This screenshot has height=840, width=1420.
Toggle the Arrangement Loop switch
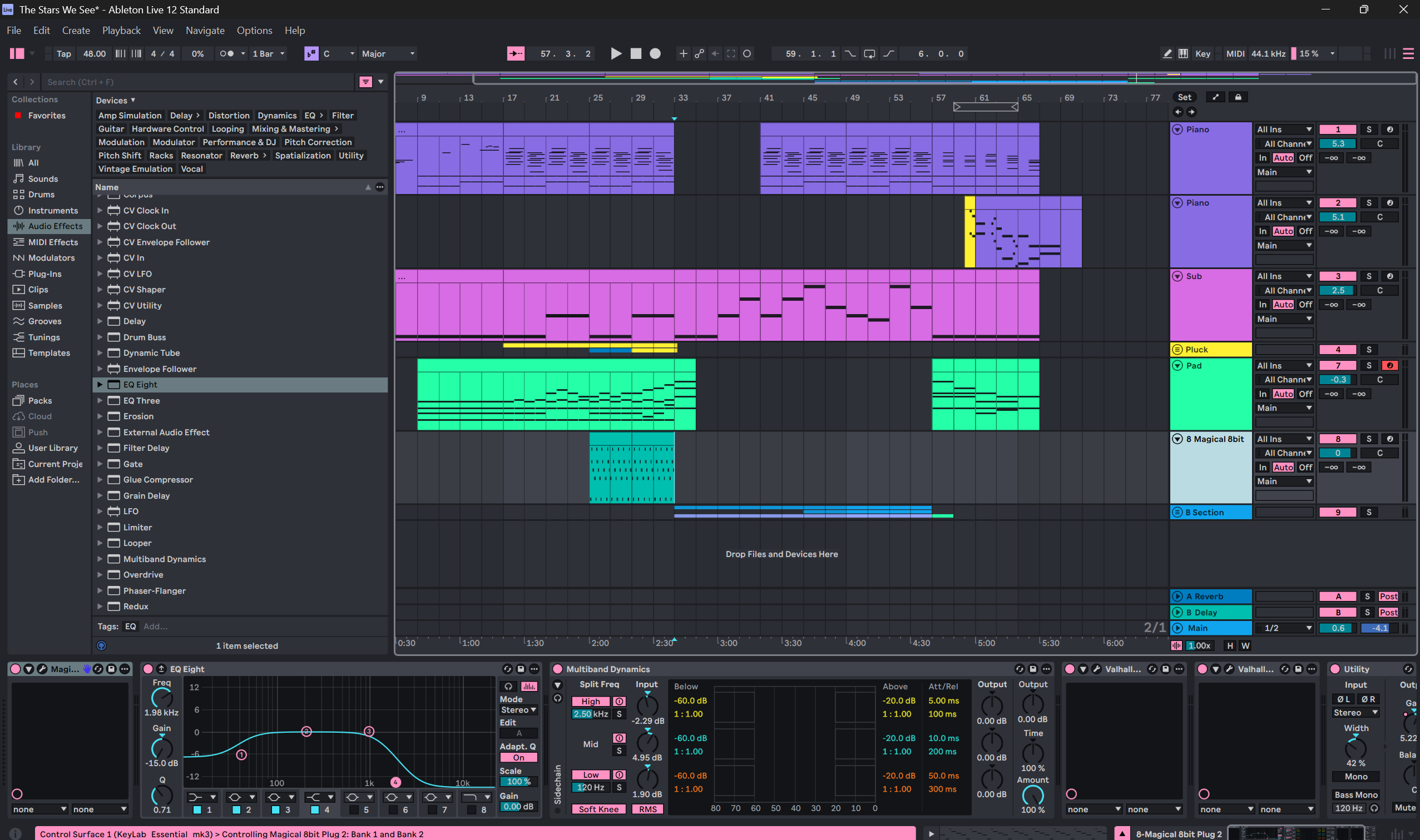coord(869,54)
